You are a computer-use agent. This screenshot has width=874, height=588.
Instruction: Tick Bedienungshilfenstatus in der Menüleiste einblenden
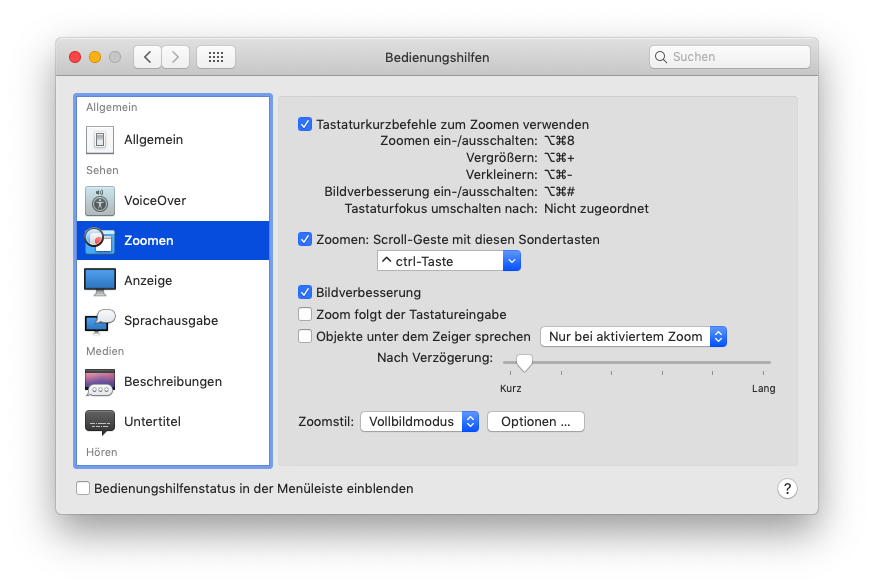pos(83,489)
